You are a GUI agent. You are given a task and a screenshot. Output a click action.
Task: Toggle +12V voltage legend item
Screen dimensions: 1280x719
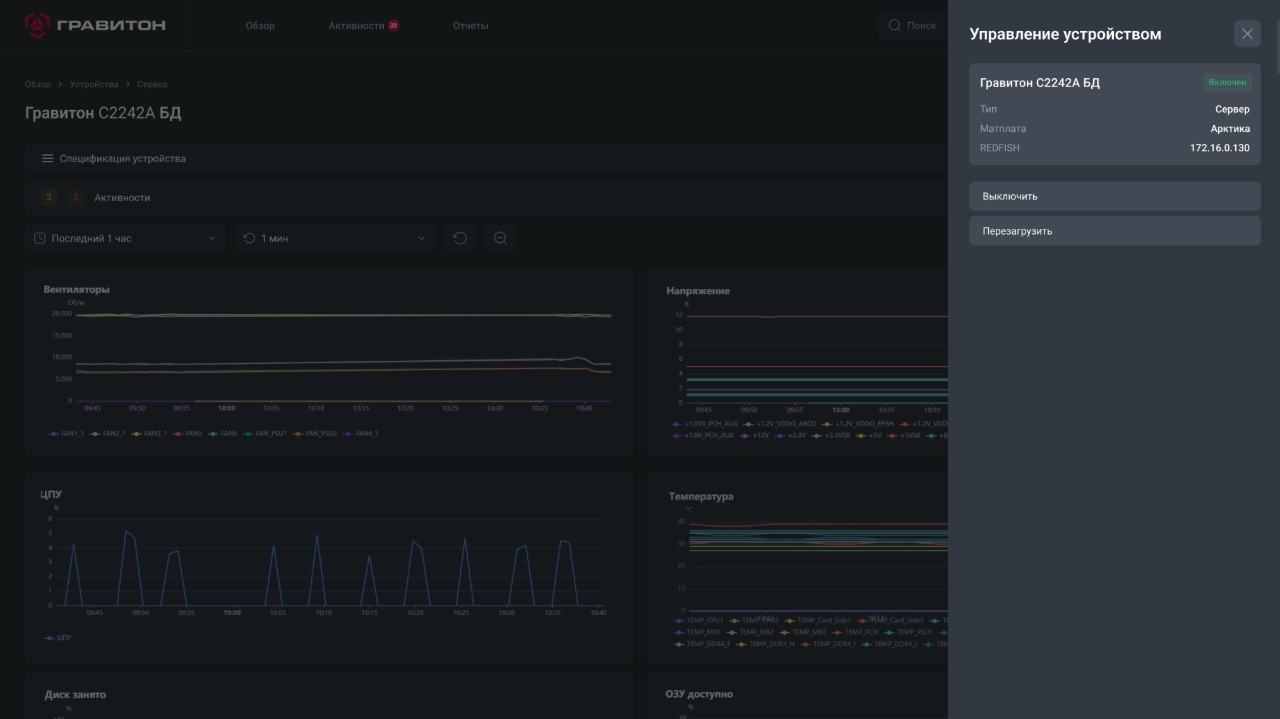[x=755, y=436]
